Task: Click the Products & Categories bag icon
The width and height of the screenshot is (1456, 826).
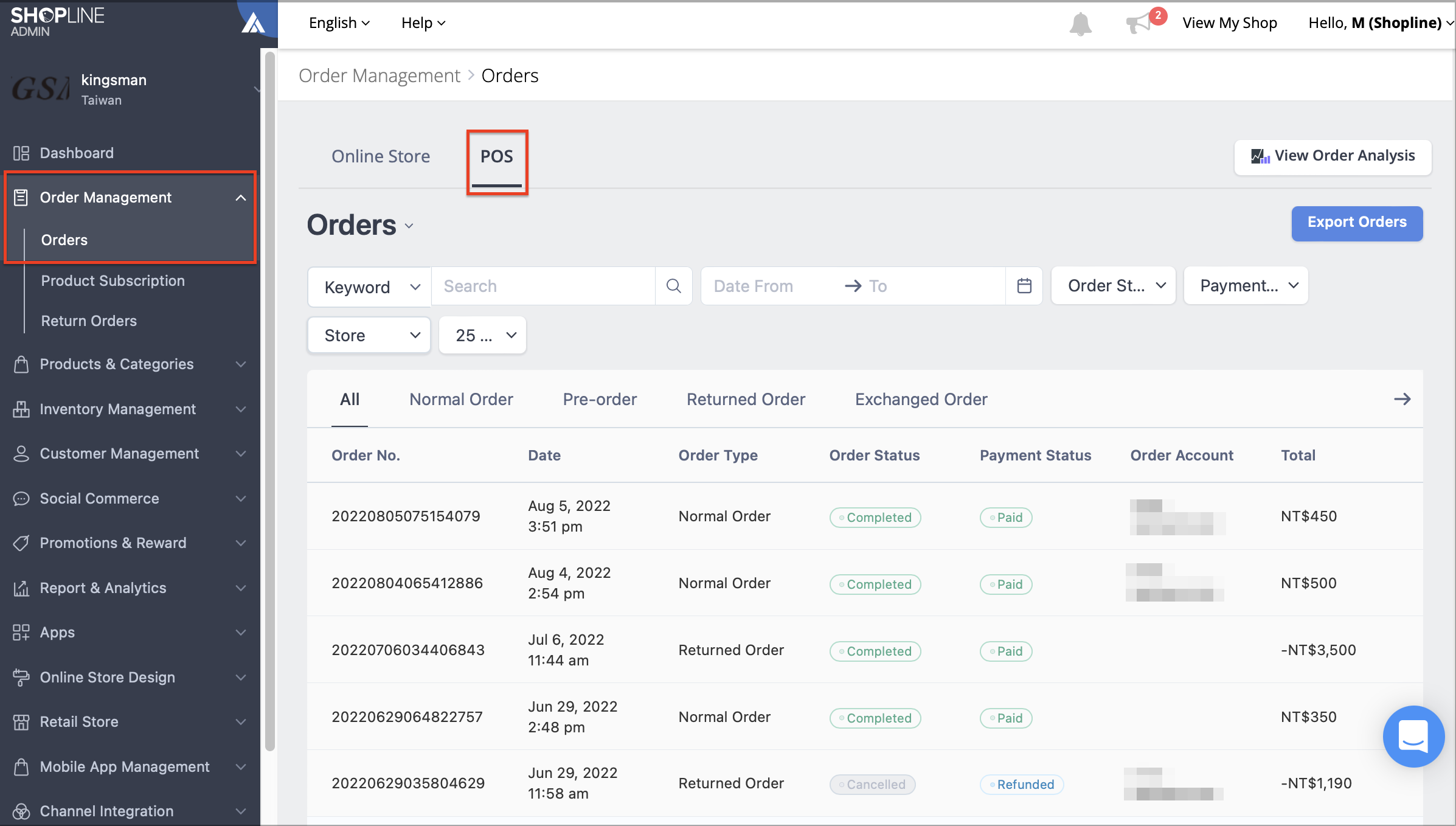Action: (x=21, y=364)
